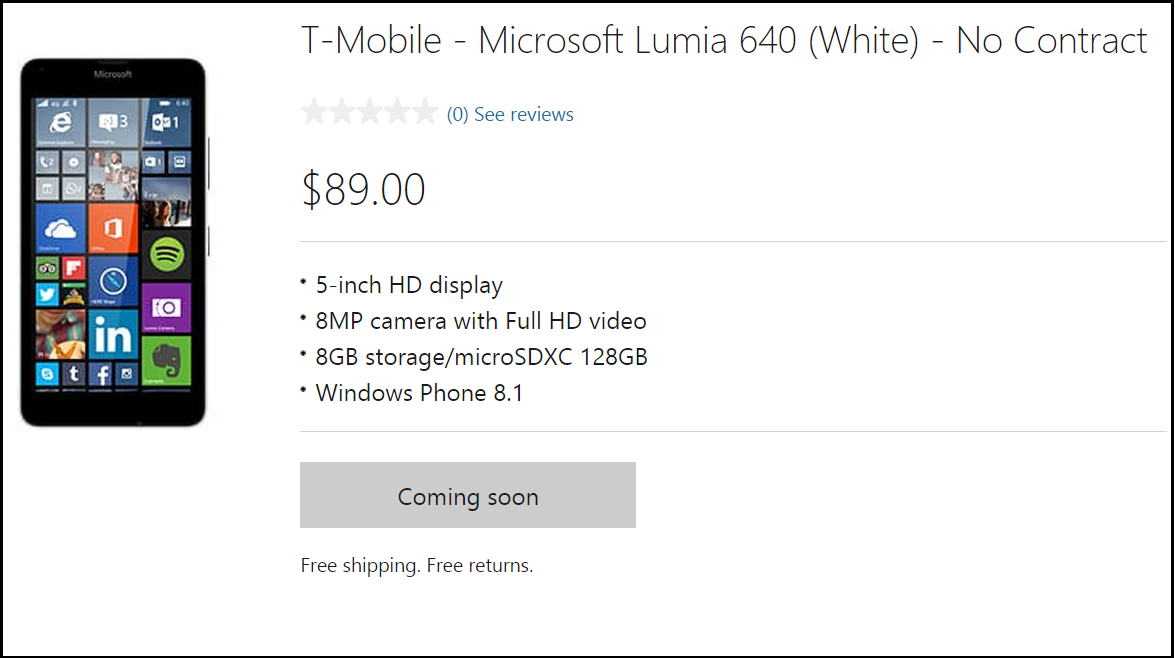Click the HERE Maps compass tile
The image size is (1175, 658).
click(x=113, y=281)
